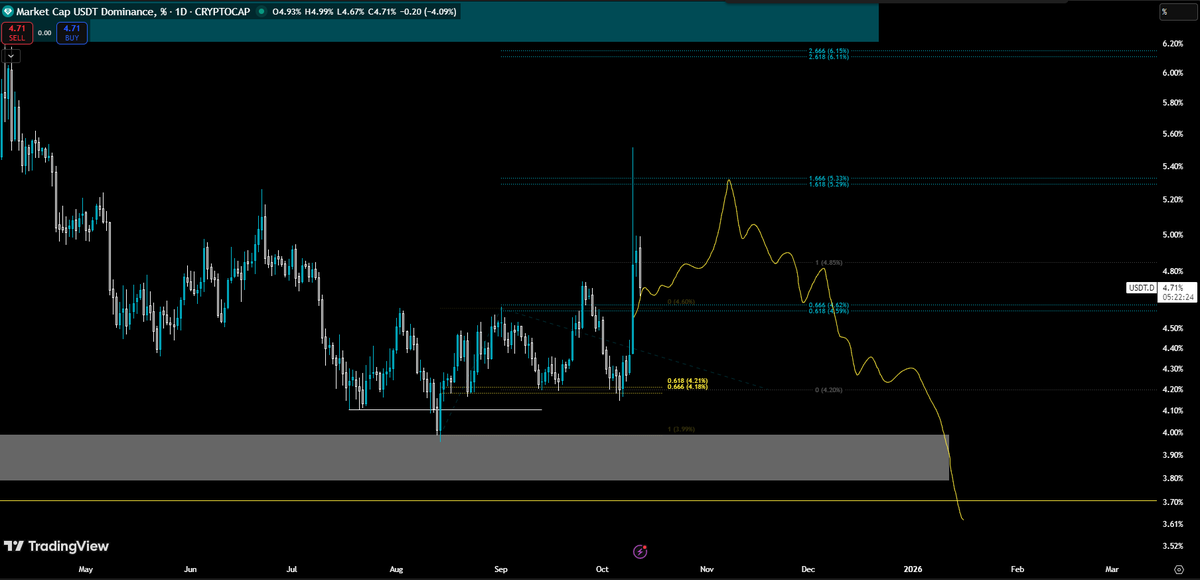This screenshot has height=580, width=1200.
Task: Click the purple lightning event marker on the time axis
Action: coord(640,551)
